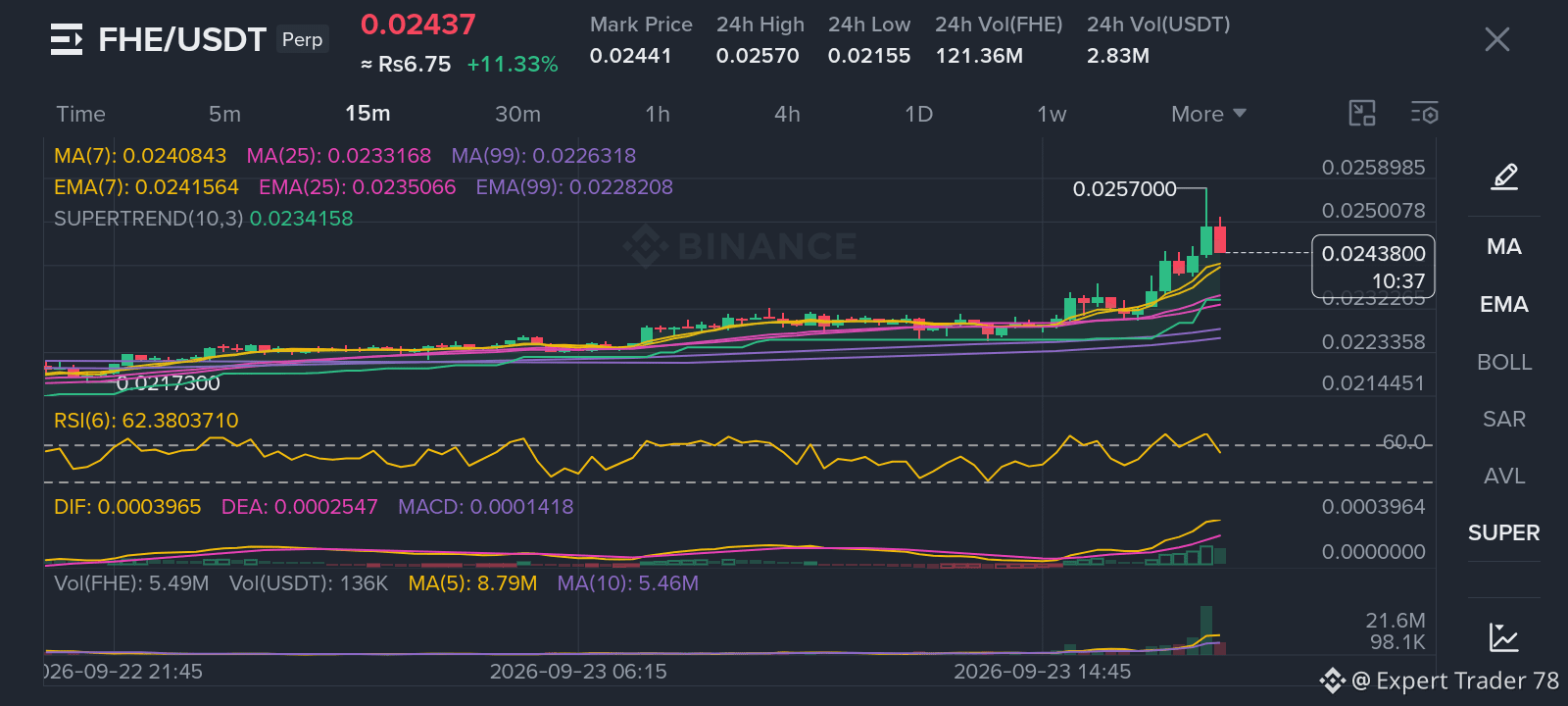The height and width of the screenshot is (706, 1568).
Task: Open the chart layout split icon
Action: 1362,114
